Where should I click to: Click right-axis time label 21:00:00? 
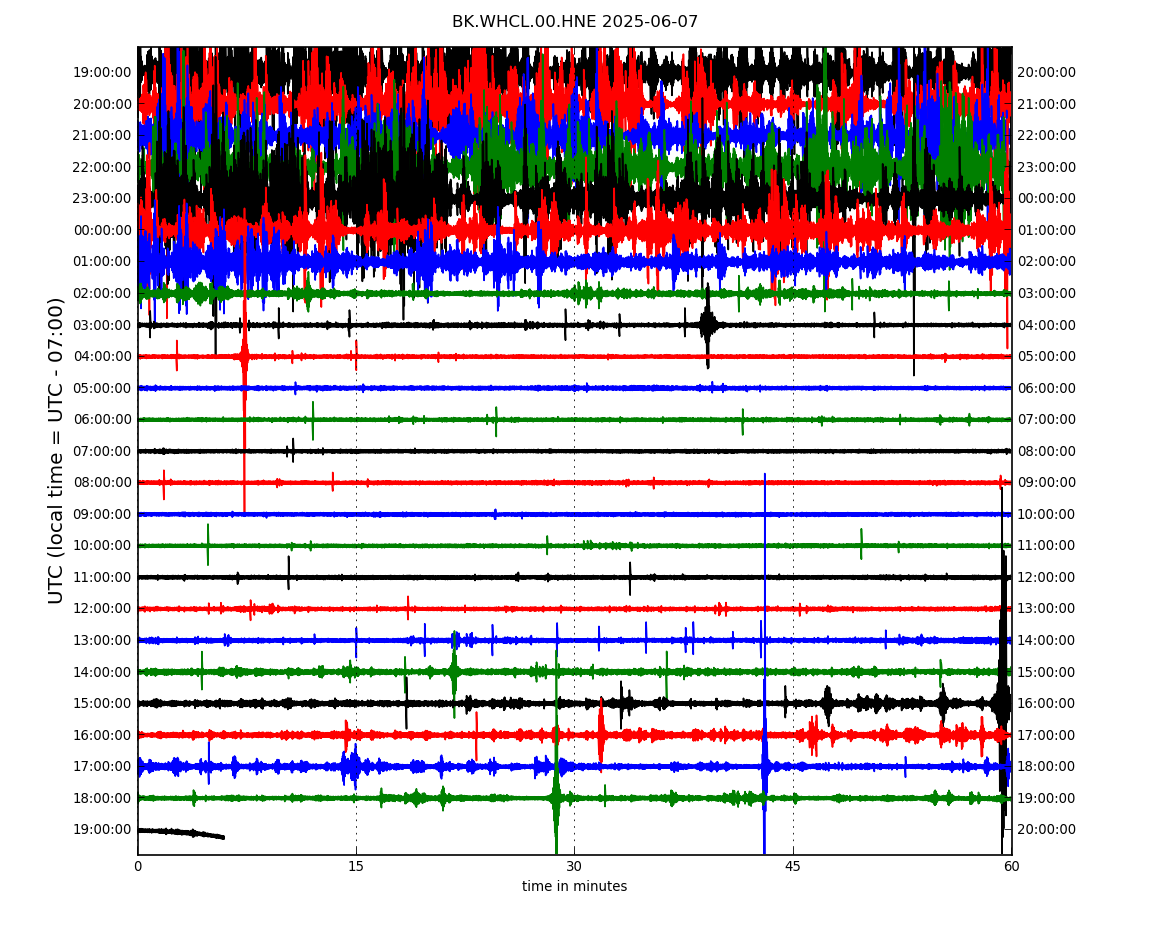coord(1047,104)
